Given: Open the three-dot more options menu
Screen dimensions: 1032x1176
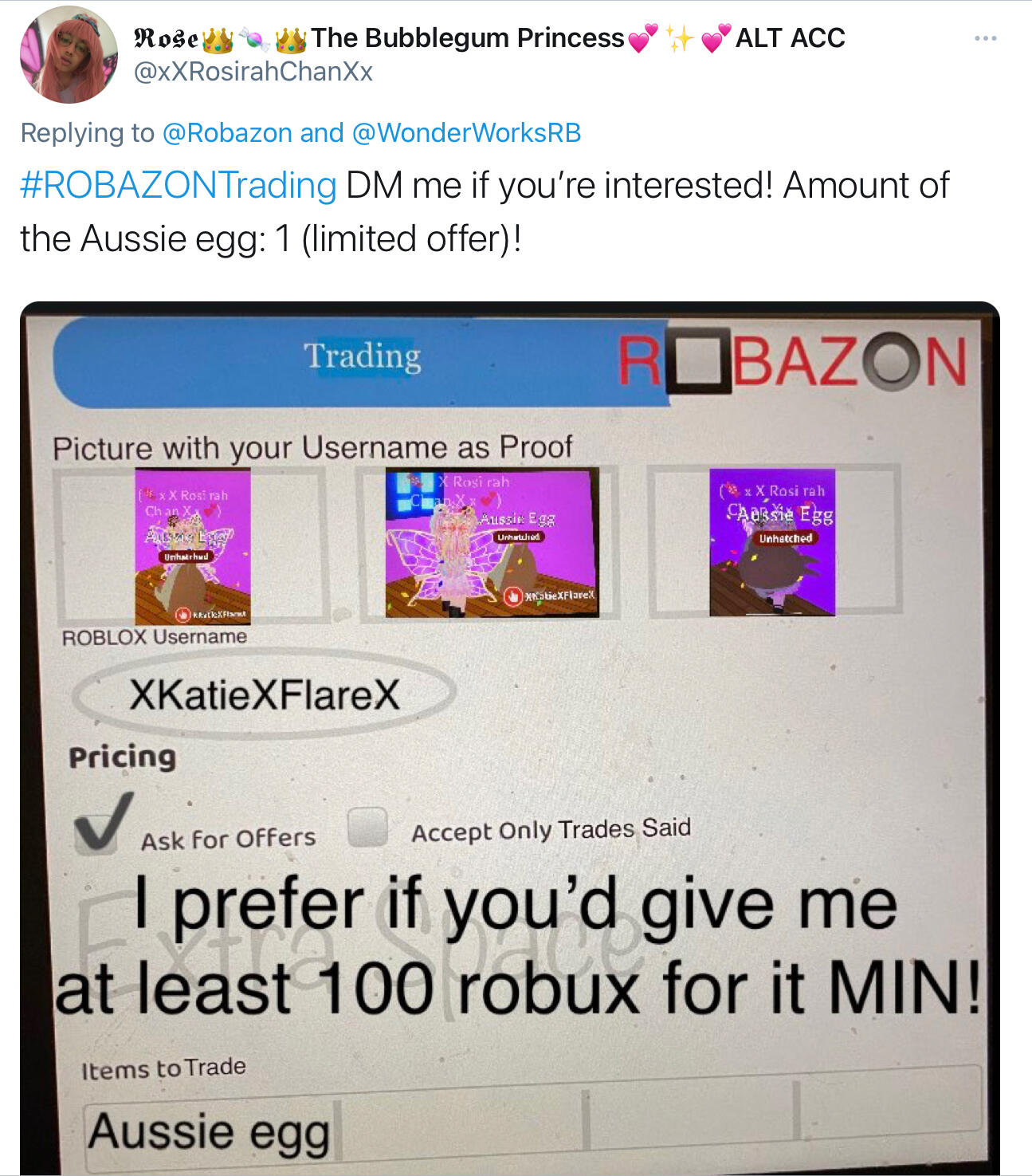Looking at the screenshot, I should coord(985,39).
